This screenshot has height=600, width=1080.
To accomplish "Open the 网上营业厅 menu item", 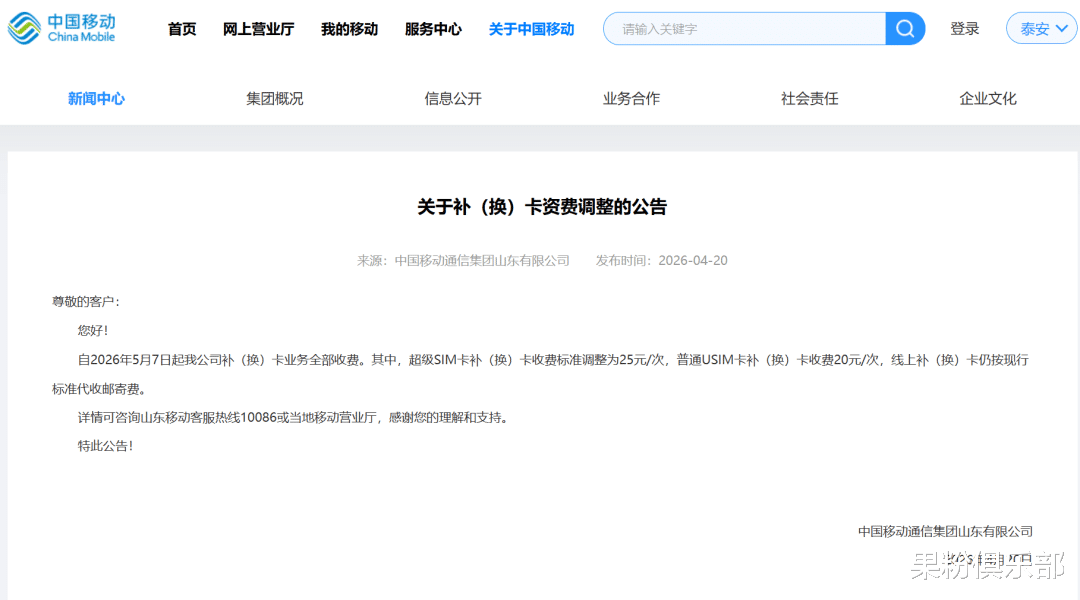I will click(258, 29).
